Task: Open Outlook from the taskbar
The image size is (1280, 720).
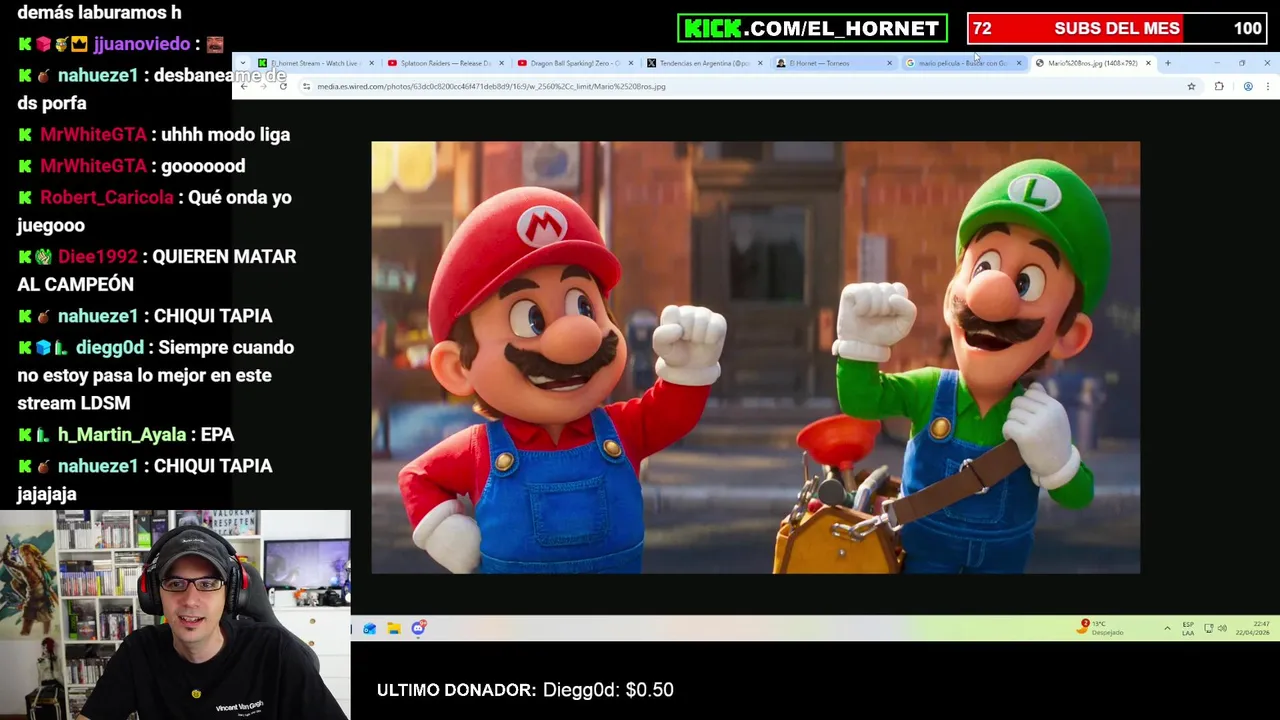Action: pos(369,628)
